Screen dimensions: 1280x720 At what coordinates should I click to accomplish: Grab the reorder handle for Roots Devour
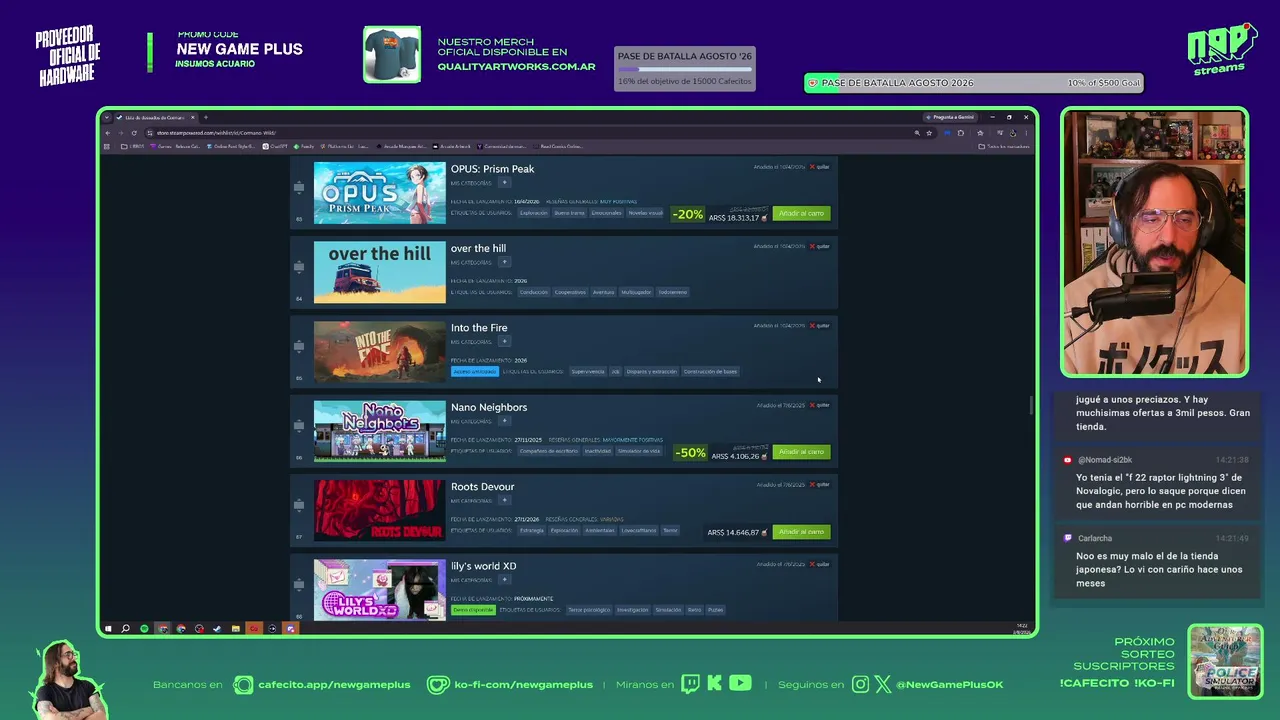pyautogui.click(x=299, y=505)
